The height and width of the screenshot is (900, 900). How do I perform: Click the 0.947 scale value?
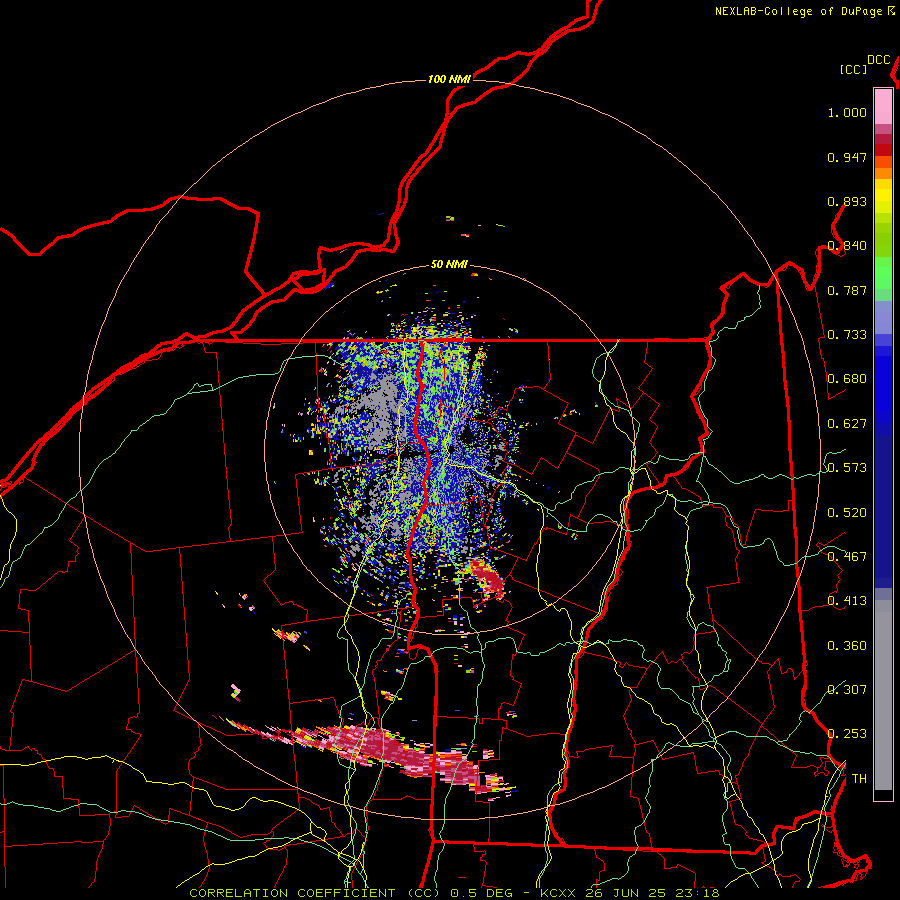(847, 157)
